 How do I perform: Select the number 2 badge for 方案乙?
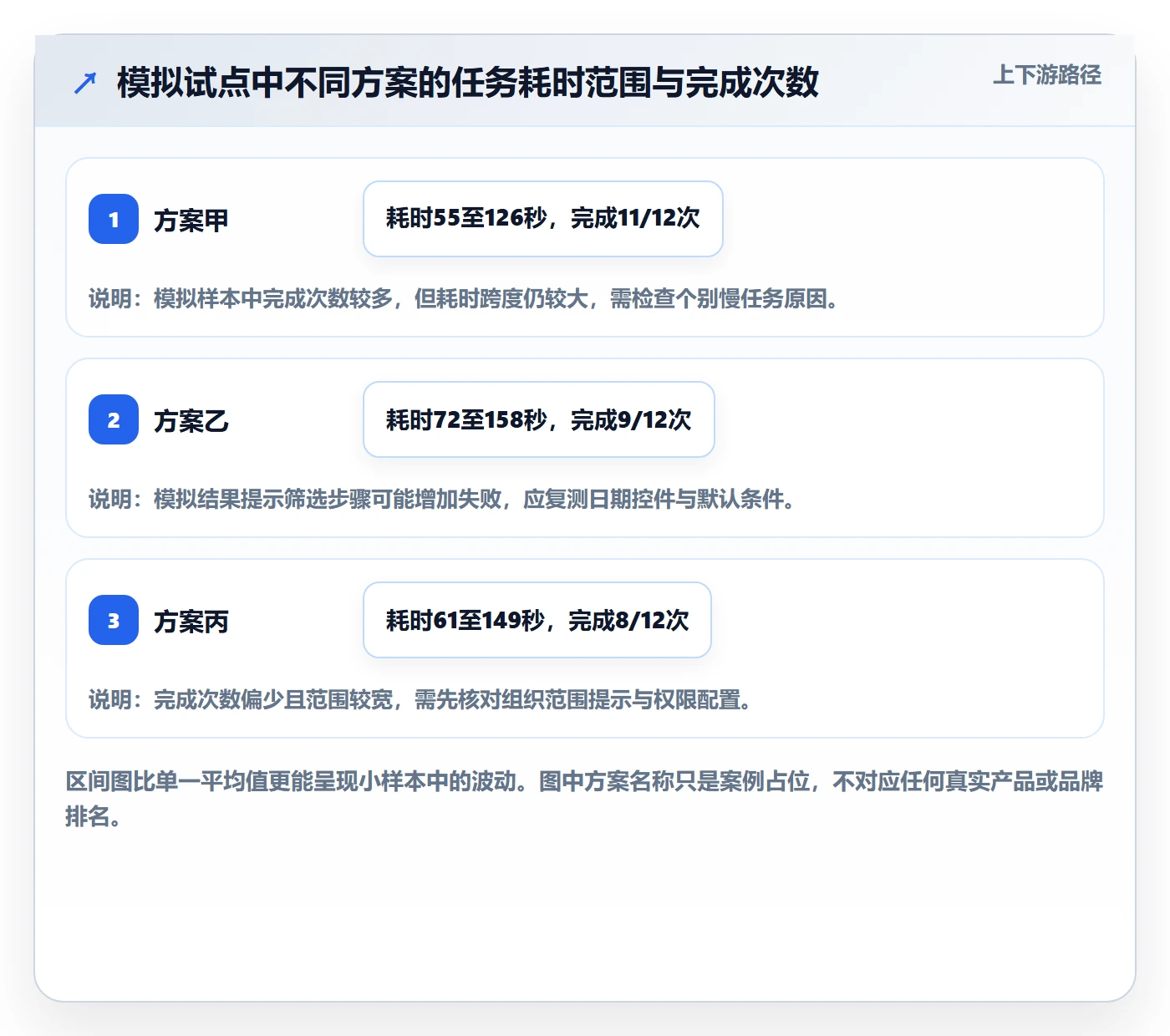click(x=114, y=419)
